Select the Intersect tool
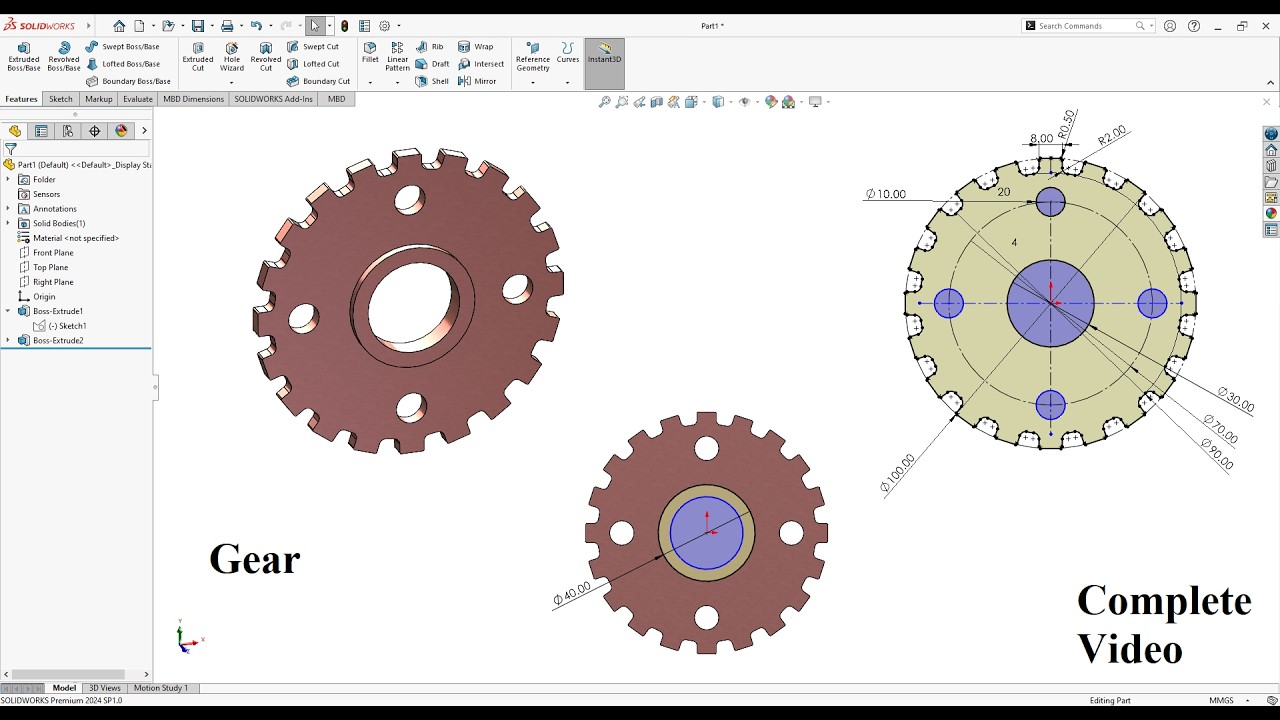This screenshot has height=720, width=1280. (481, 64)
